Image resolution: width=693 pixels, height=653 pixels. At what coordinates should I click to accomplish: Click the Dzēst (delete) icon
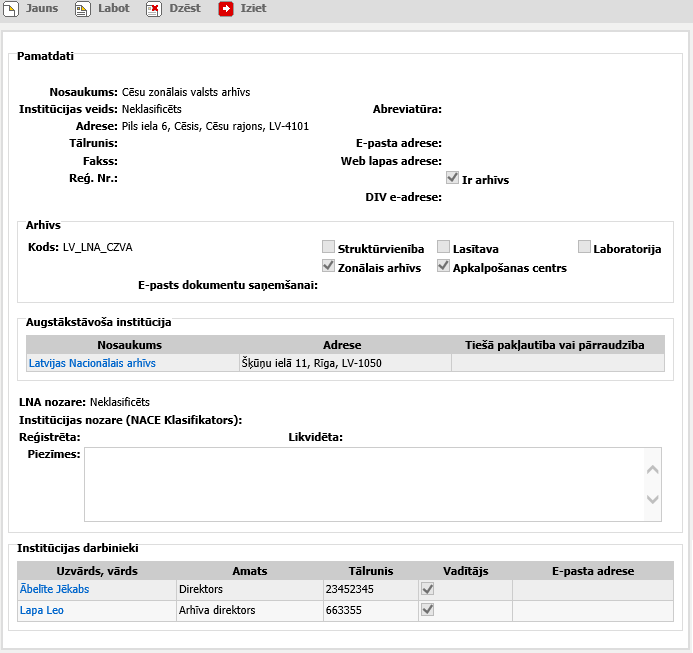pyautogui.click(x=154, y=9)
